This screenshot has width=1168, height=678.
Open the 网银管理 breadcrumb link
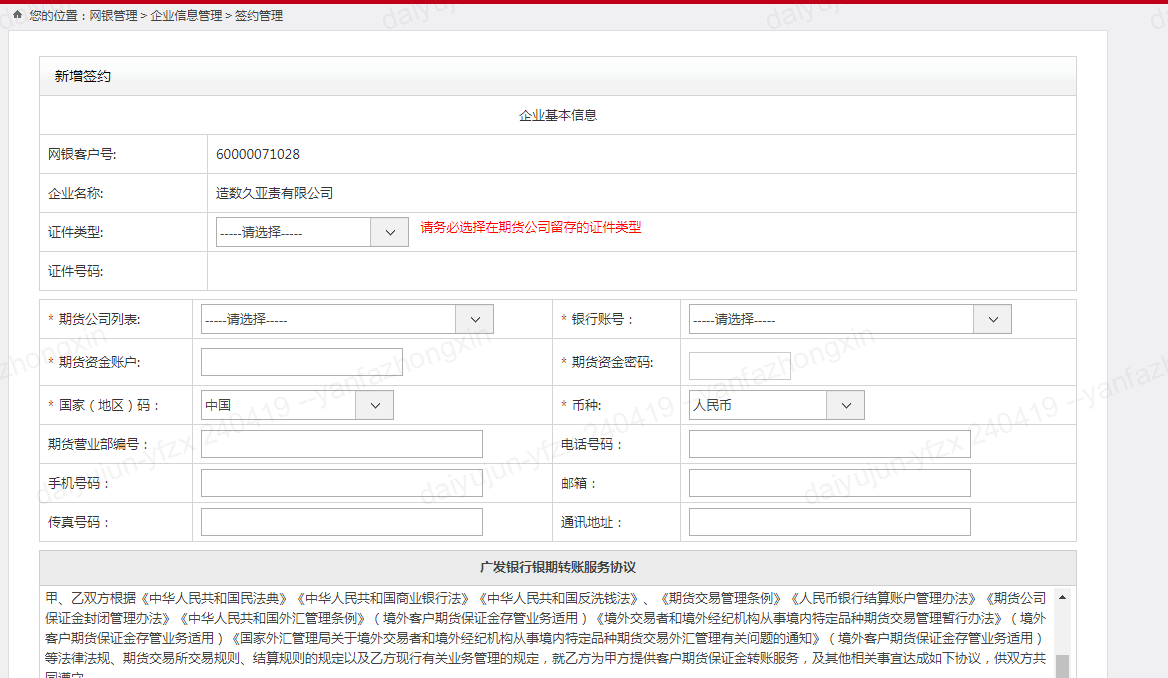click(113, 16)
